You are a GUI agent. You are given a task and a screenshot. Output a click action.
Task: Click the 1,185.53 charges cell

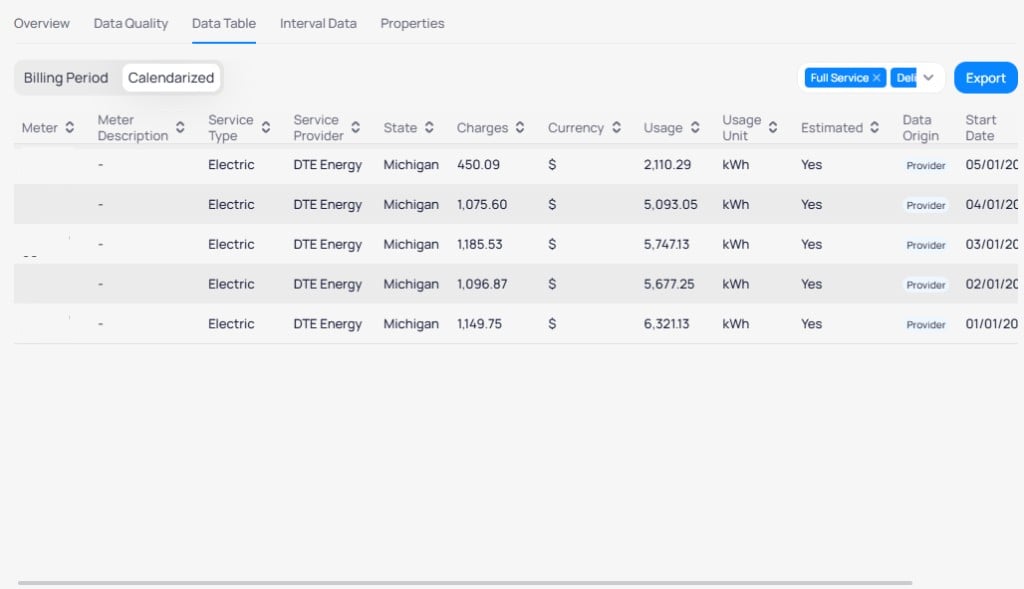[479, 244]
